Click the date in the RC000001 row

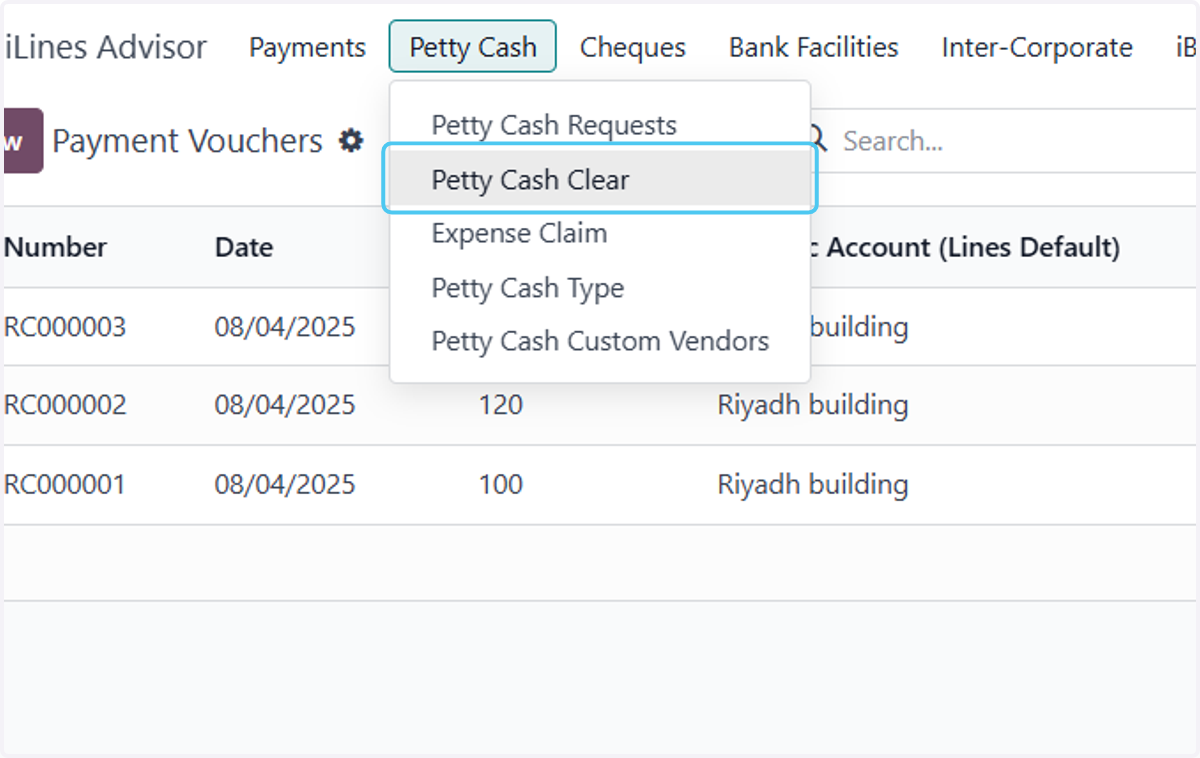click(x=285, y=485)
